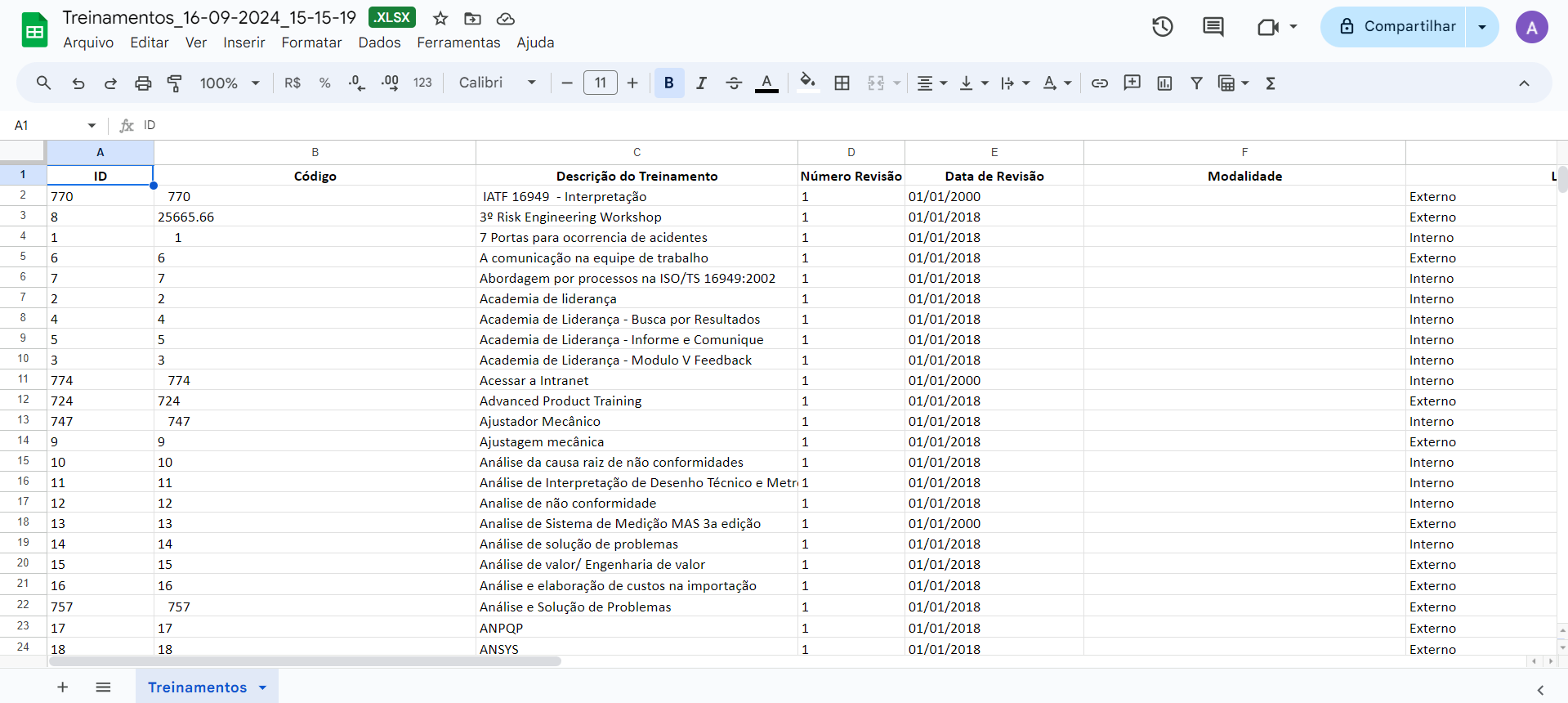Expand the merge cells options arrow
The width and height of the screenshot is (1568, 703).
point(897,83)
